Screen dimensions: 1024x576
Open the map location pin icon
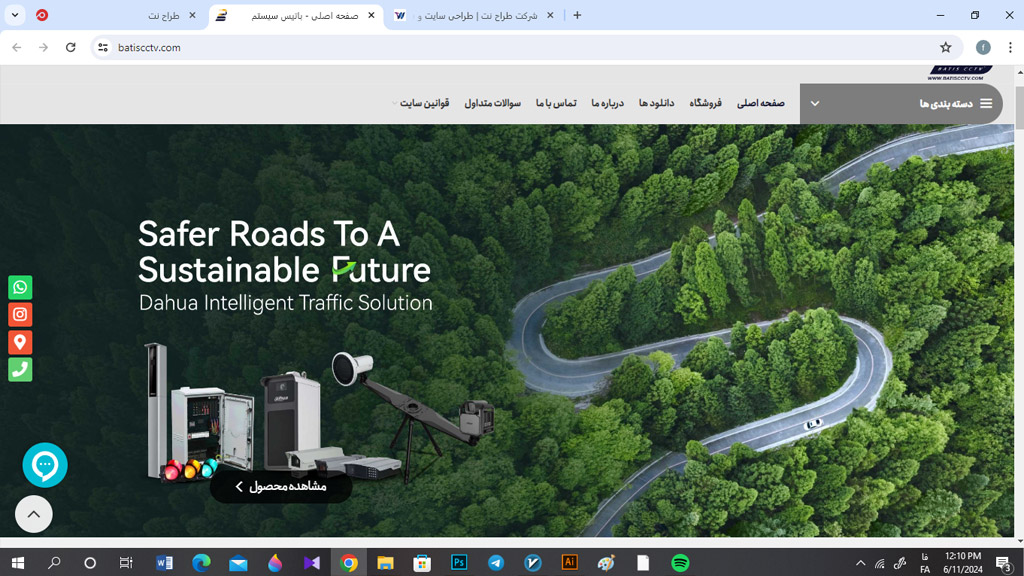pos(20,342)
